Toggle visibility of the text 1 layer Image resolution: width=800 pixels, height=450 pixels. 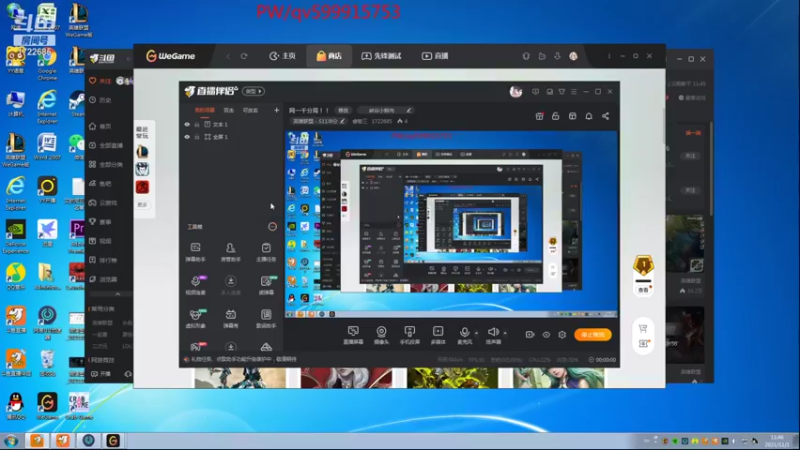click(x=187, y=124)
